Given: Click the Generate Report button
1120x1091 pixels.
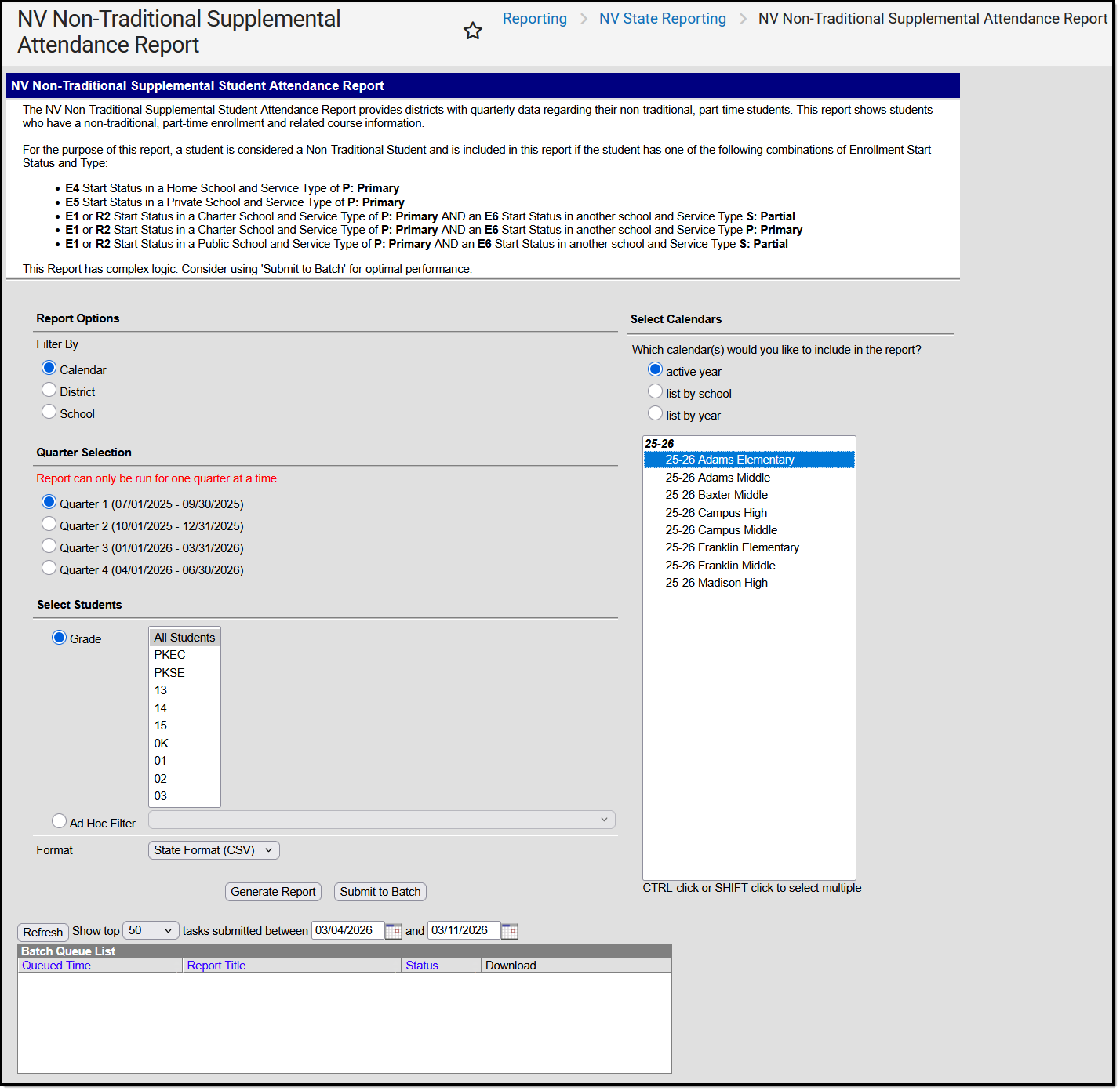Looking at the screenshot, I should pyautogui.click(x=273, y=892).
